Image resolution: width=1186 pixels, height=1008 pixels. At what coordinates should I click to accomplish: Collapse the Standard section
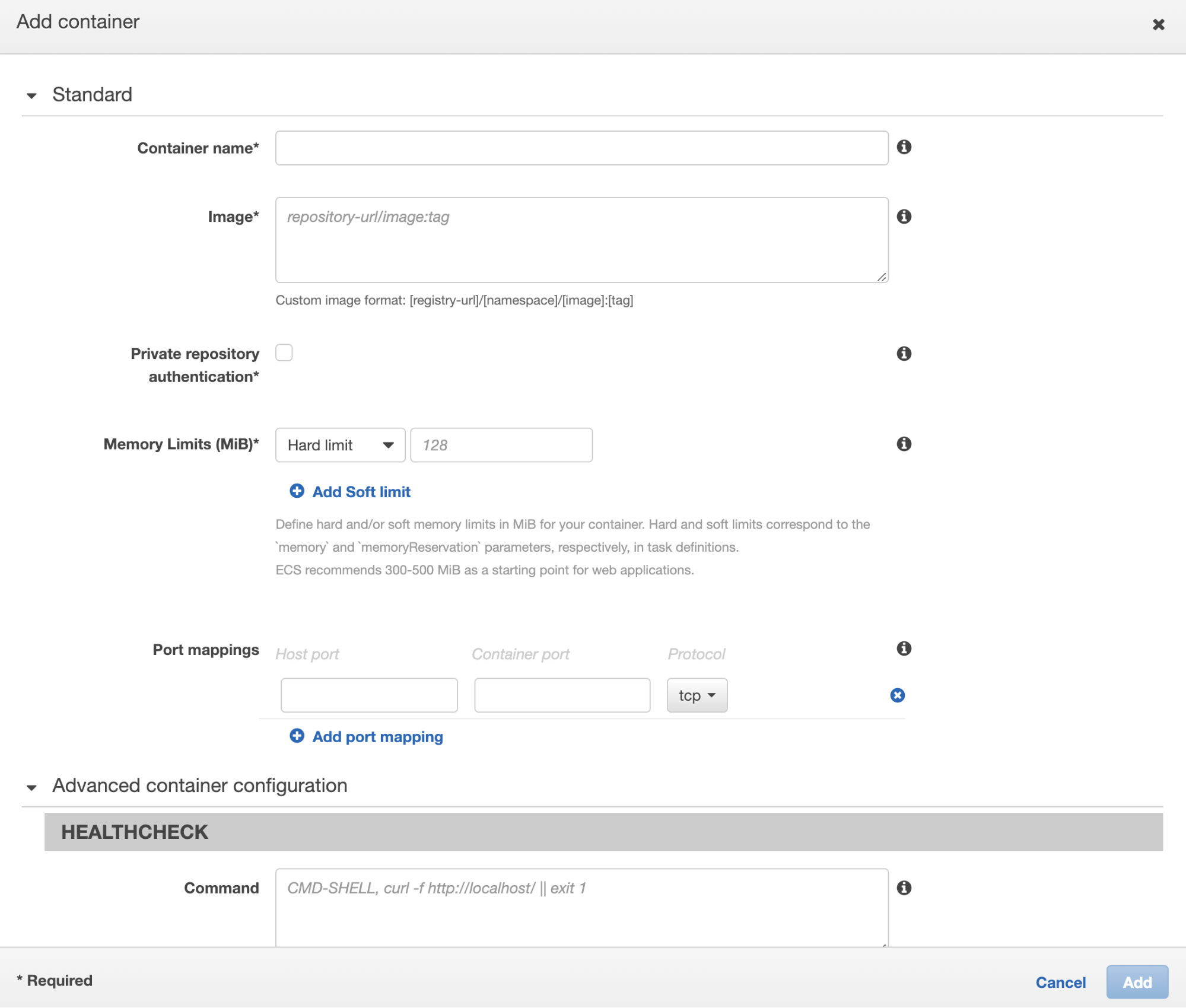[x=32, y=96]
